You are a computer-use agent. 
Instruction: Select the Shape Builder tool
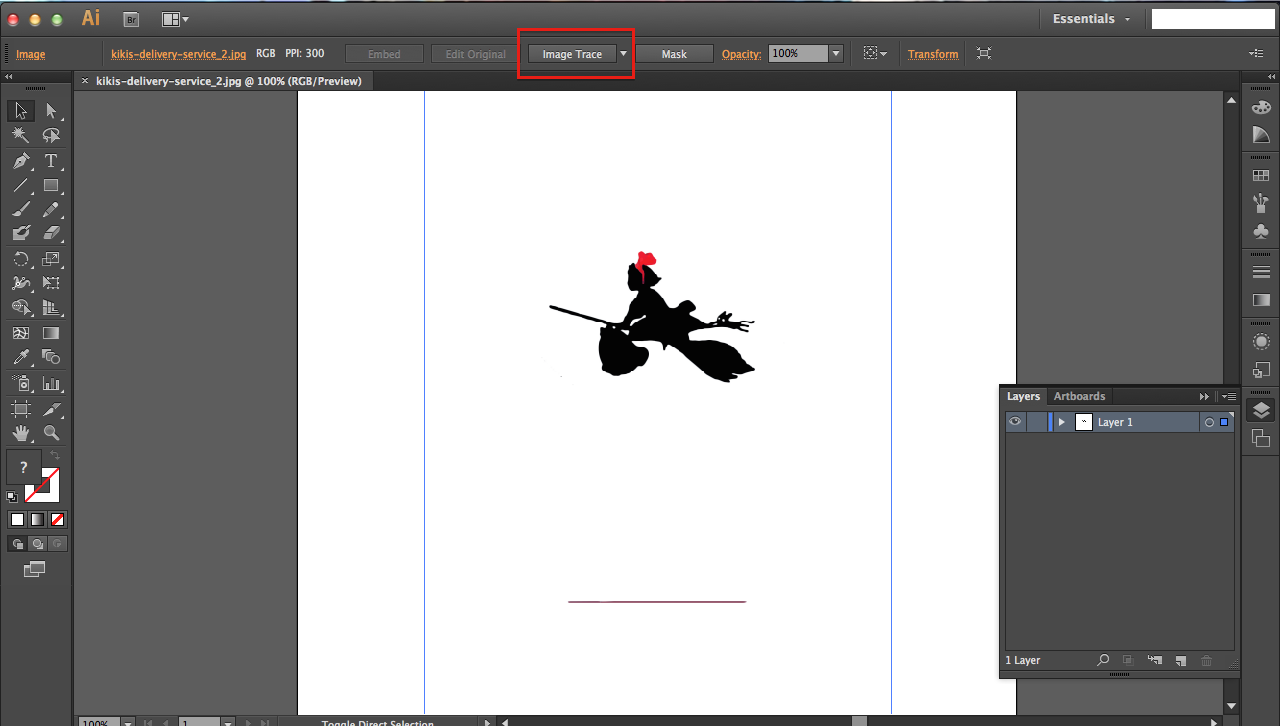click(x=21, y=308)
